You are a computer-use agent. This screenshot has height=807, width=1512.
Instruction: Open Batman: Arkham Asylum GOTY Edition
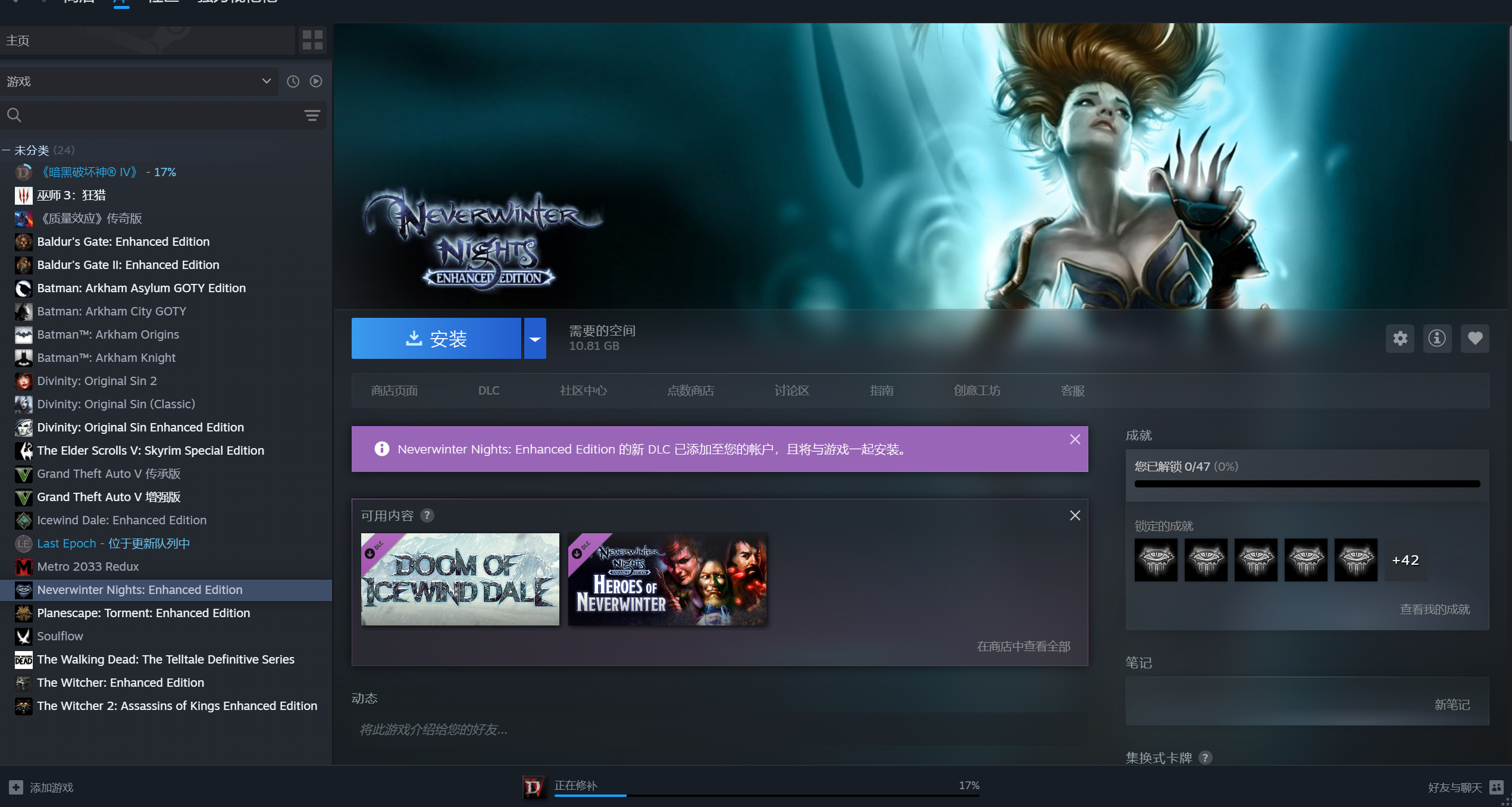[x=166, y=288]
